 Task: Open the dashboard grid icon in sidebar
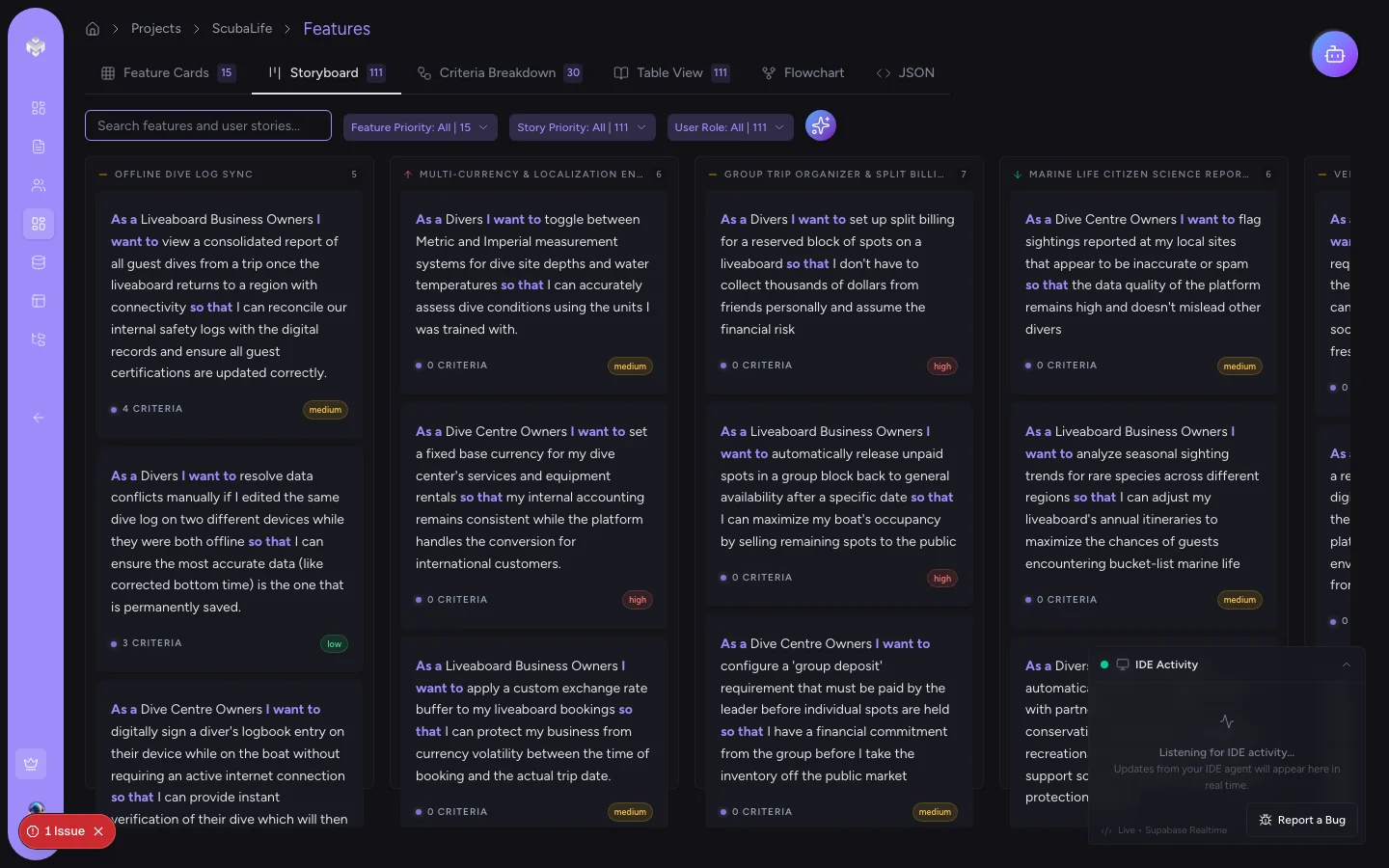coord(39,108)
